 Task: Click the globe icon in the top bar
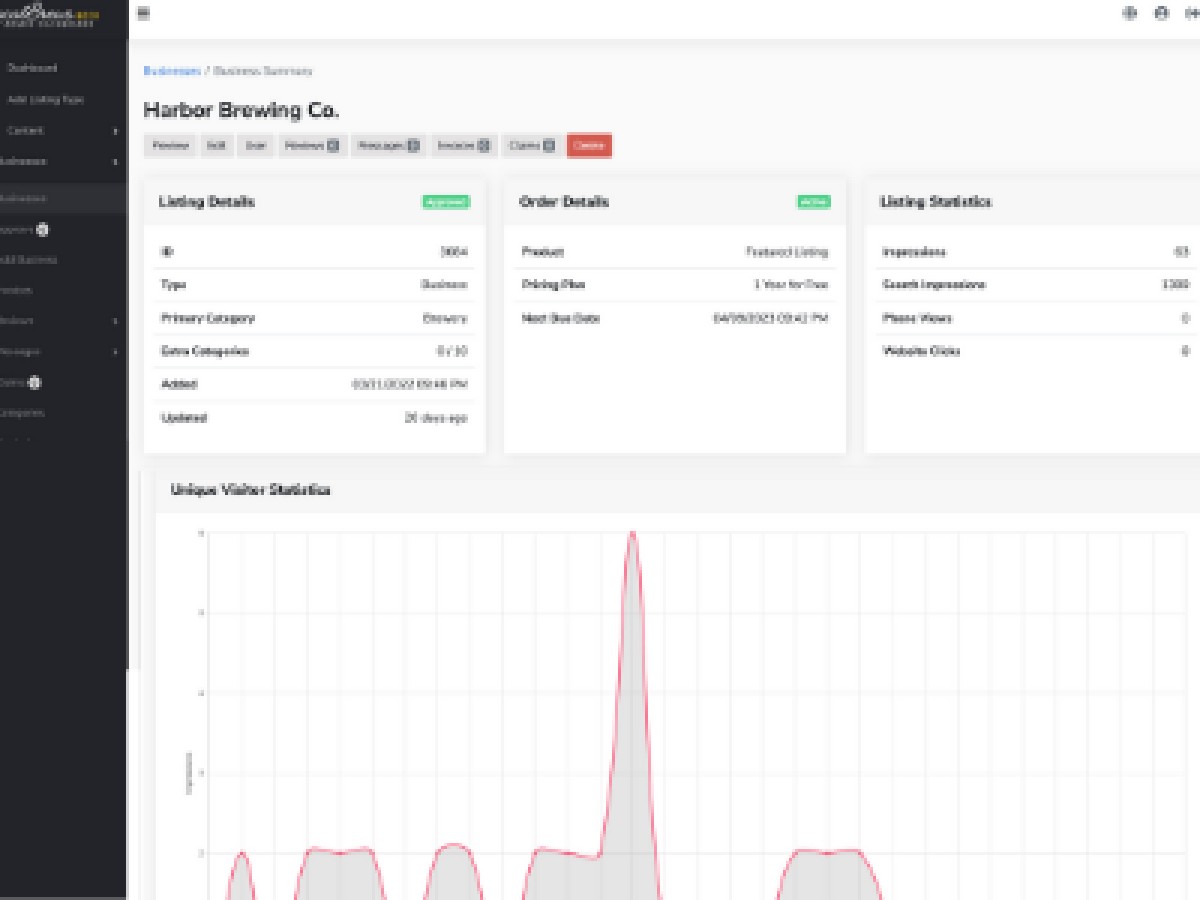click(x=1130, y=14)
